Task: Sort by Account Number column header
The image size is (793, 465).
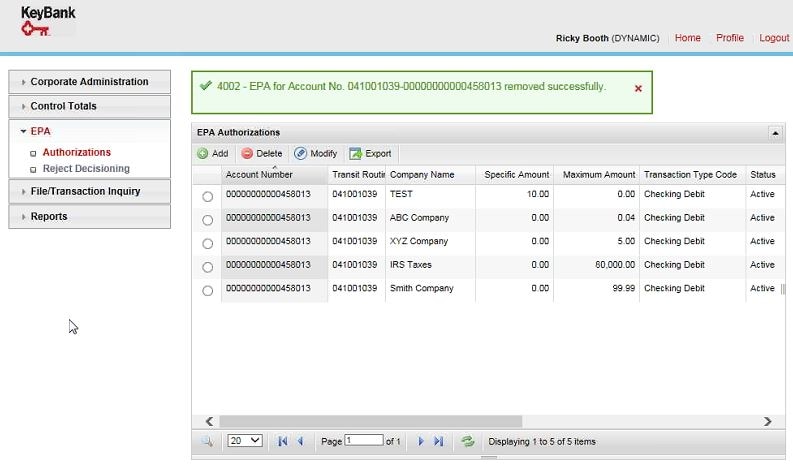Action: tap(275, 175)
